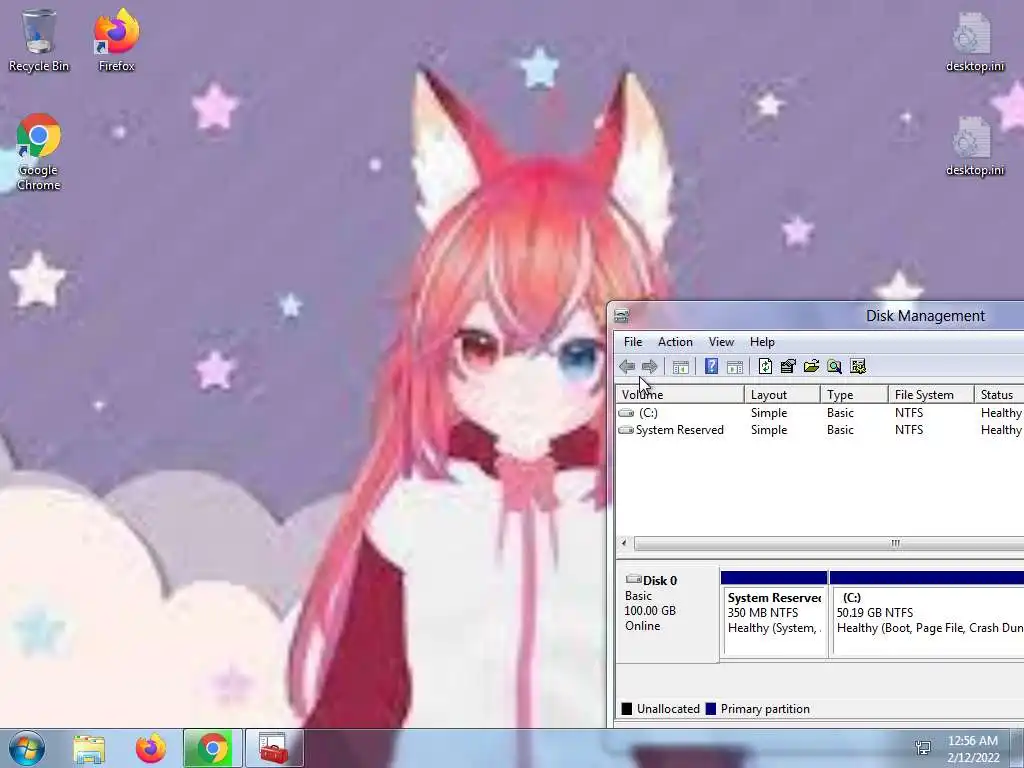Open the Windows Start orb

(27, 748)
